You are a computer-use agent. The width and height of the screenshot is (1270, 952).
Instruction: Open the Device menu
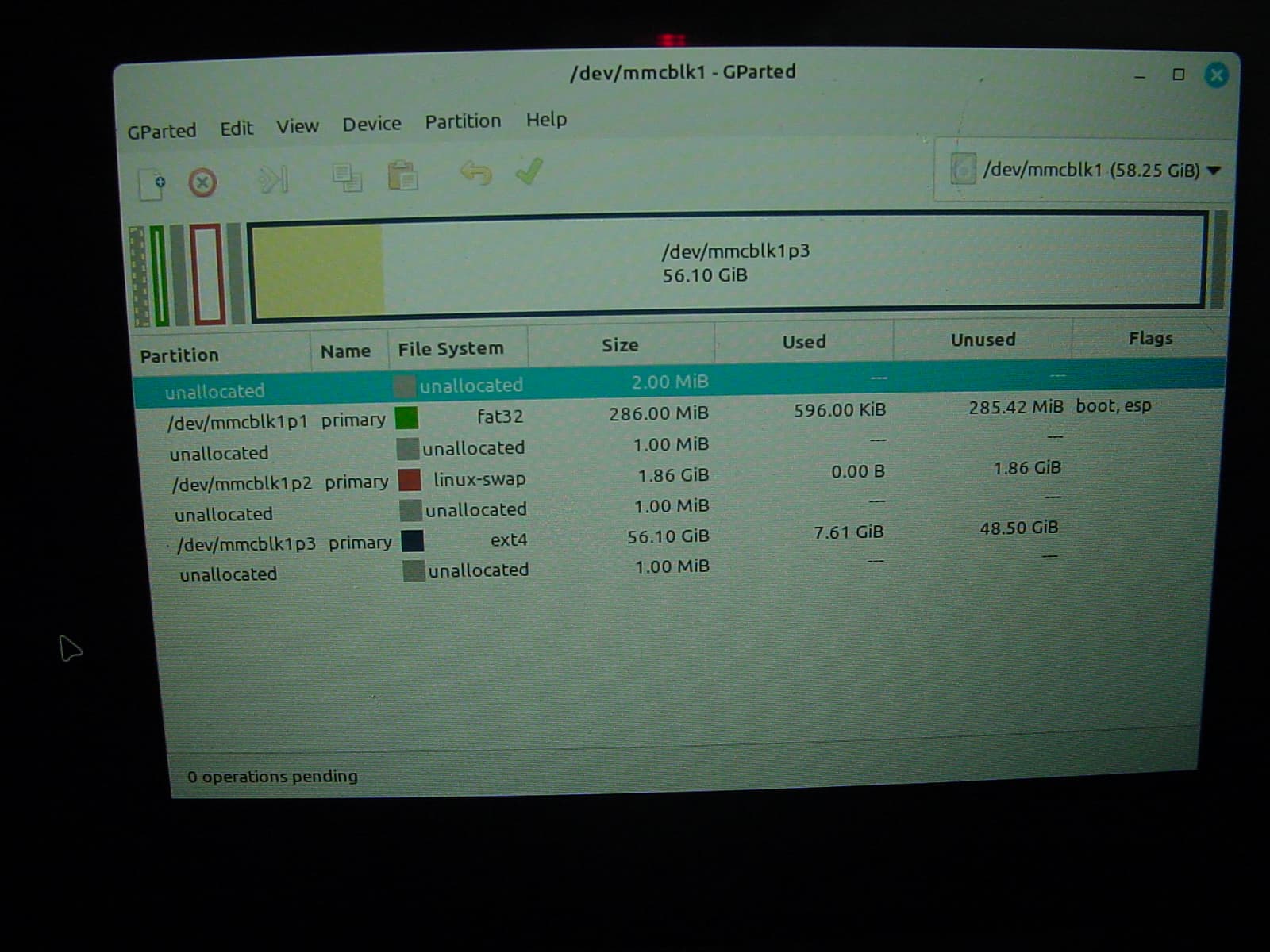pos(371,124)
